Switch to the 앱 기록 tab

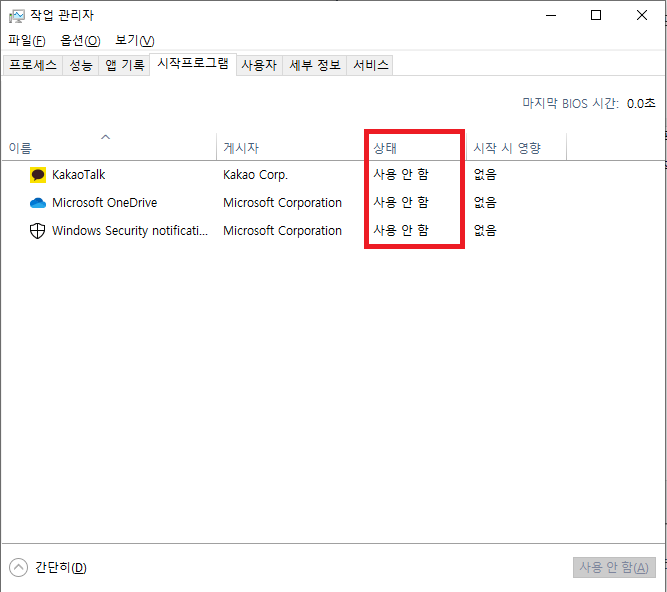(x=125, y=65)
